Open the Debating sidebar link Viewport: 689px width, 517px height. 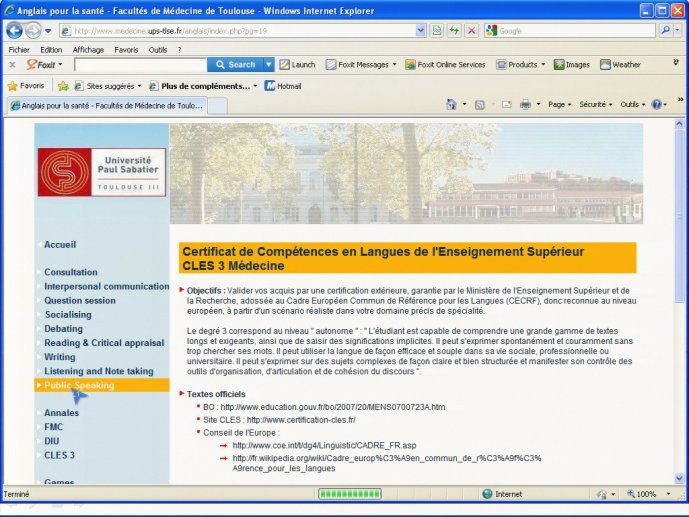coord(63,329)
